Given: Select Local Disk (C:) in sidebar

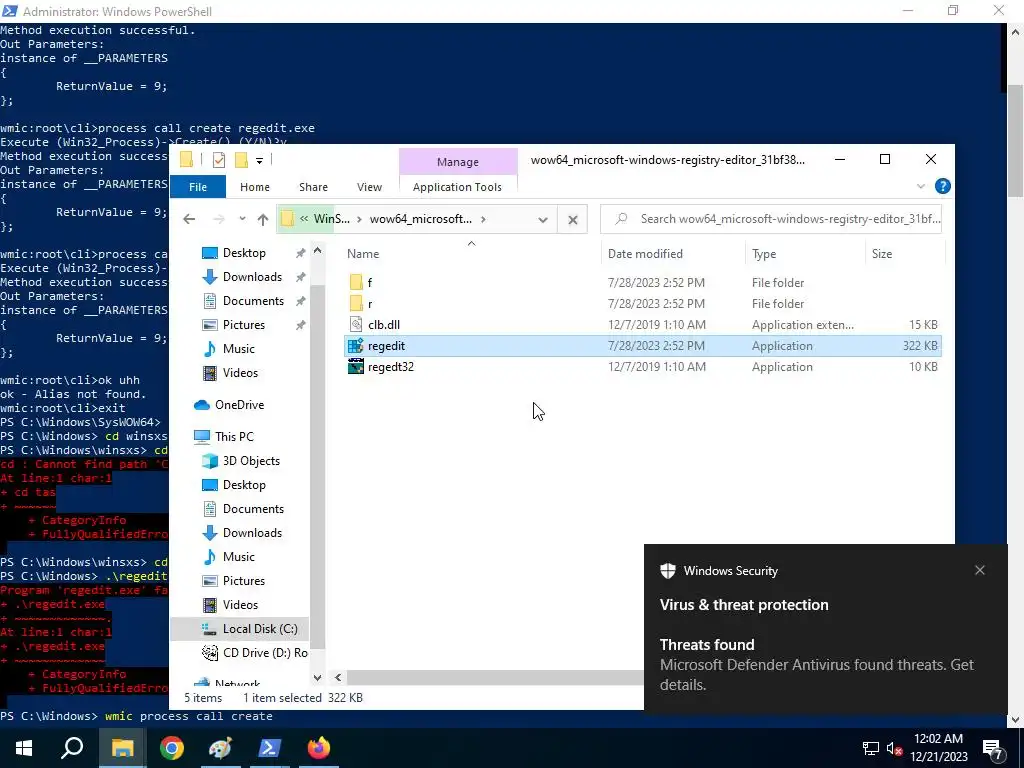Looking at the screenshot, I should tap(260, 629).
